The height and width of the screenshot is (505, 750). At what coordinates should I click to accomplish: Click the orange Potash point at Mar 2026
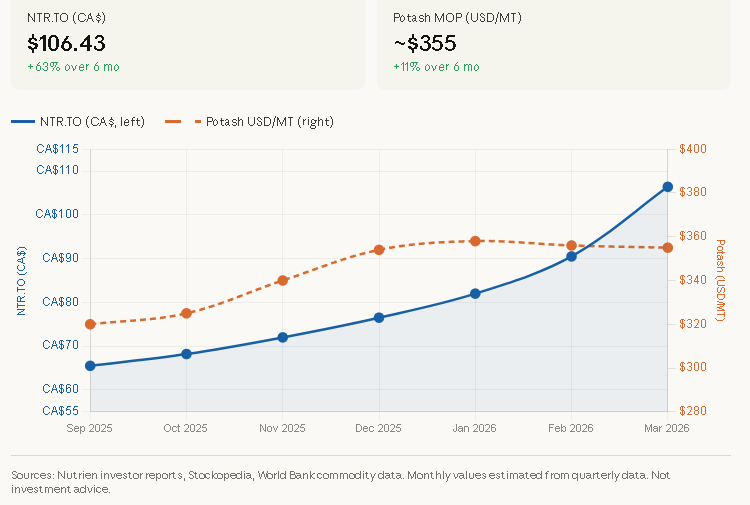point(667,247)
